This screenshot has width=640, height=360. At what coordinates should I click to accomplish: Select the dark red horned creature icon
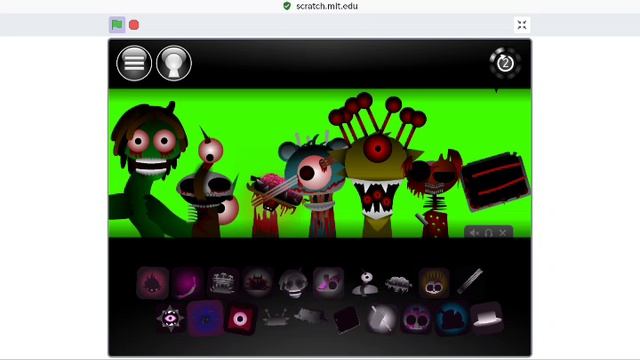[x=258, y=282]
